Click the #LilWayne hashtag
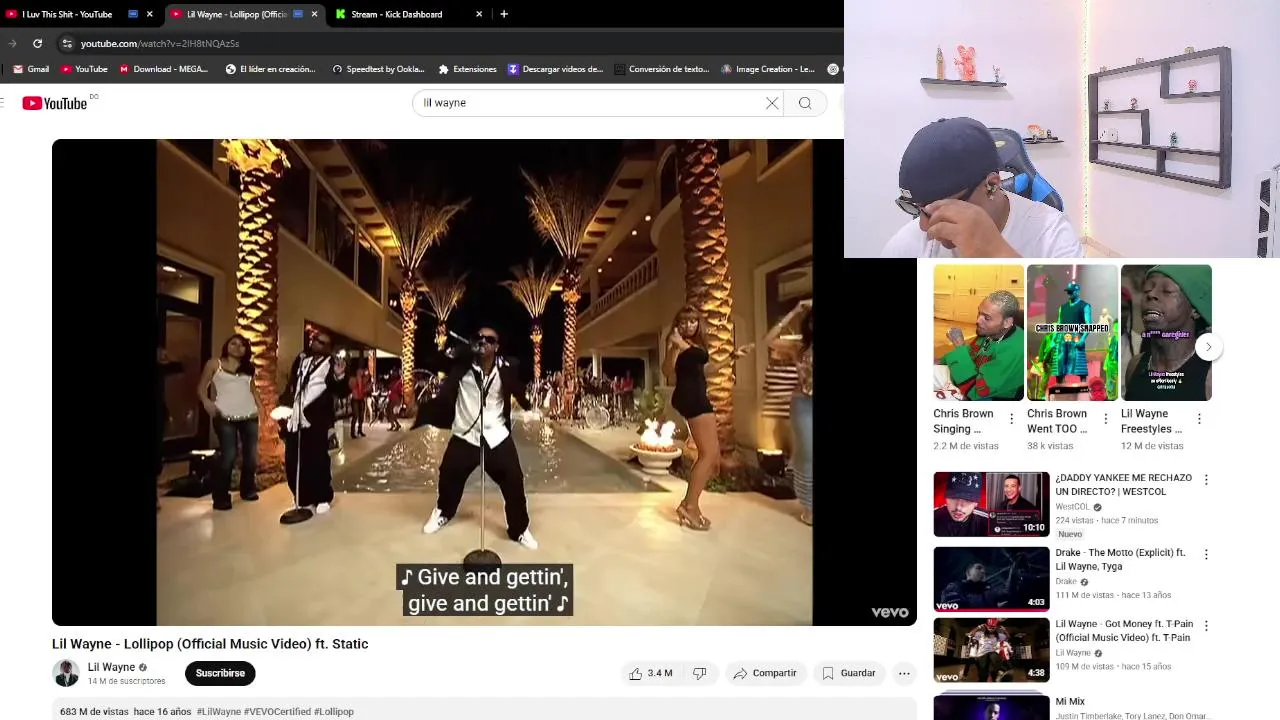Image resolution: width=1280 pixels, height=720 pixels. (x=219, y=712)
